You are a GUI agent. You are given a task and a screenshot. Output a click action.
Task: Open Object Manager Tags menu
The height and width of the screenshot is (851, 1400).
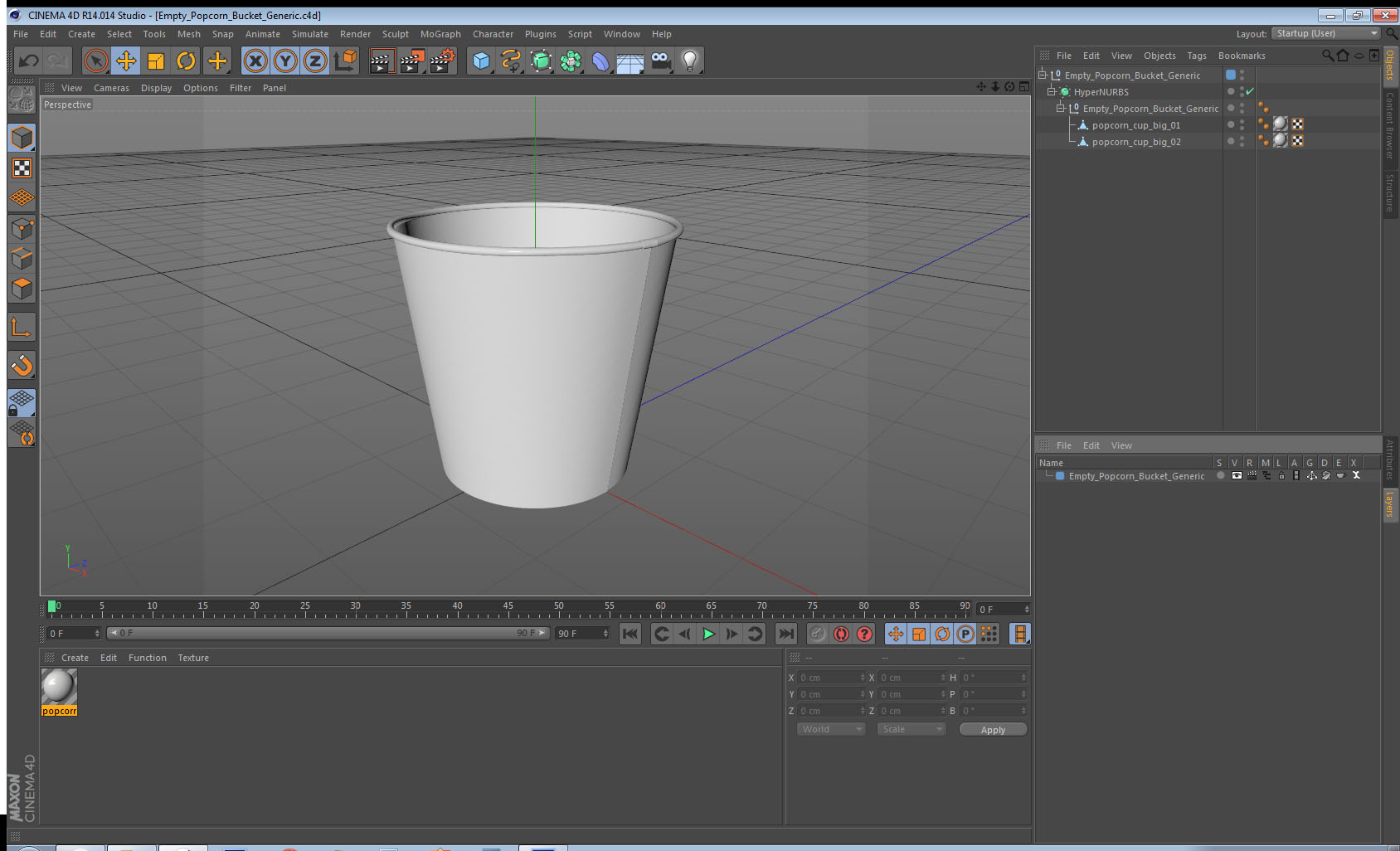pos(1196,56)
